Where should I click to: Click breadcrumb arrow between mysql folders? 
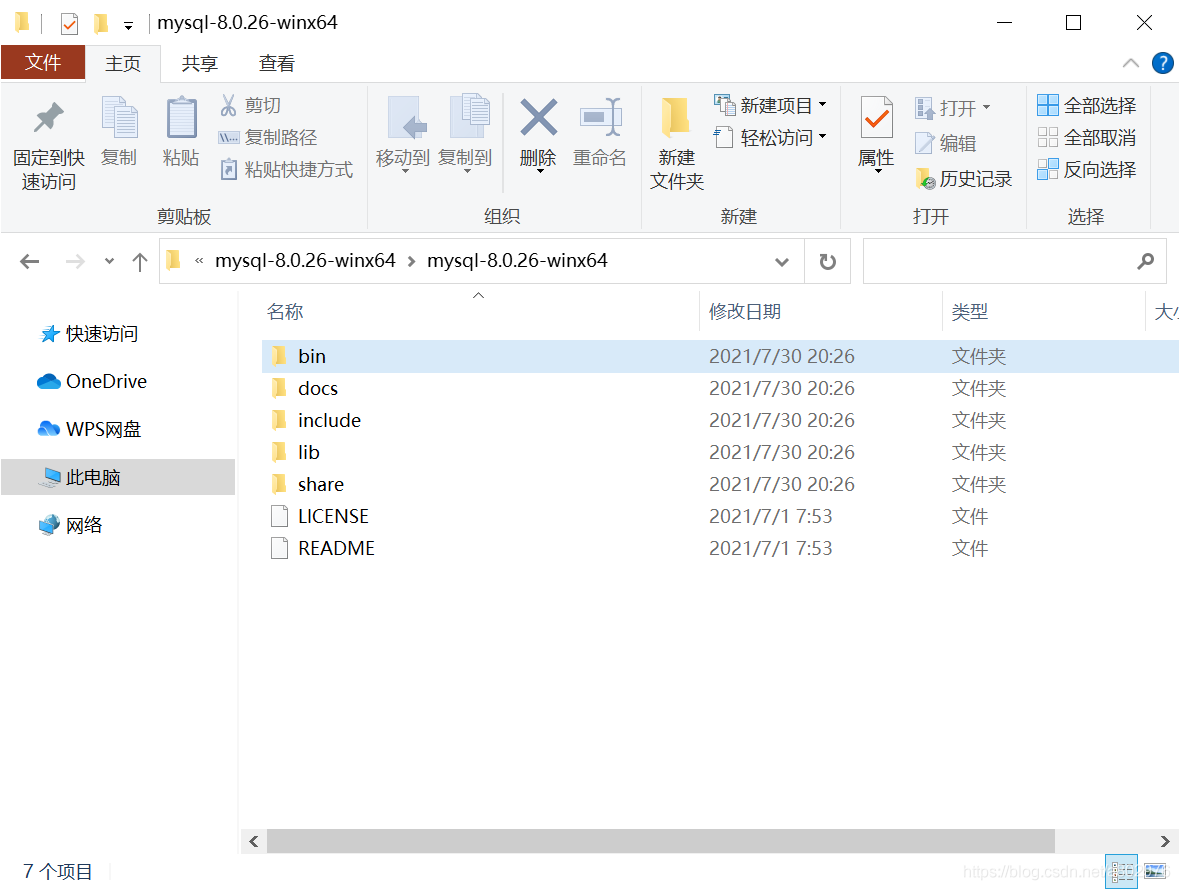[412, 262]
